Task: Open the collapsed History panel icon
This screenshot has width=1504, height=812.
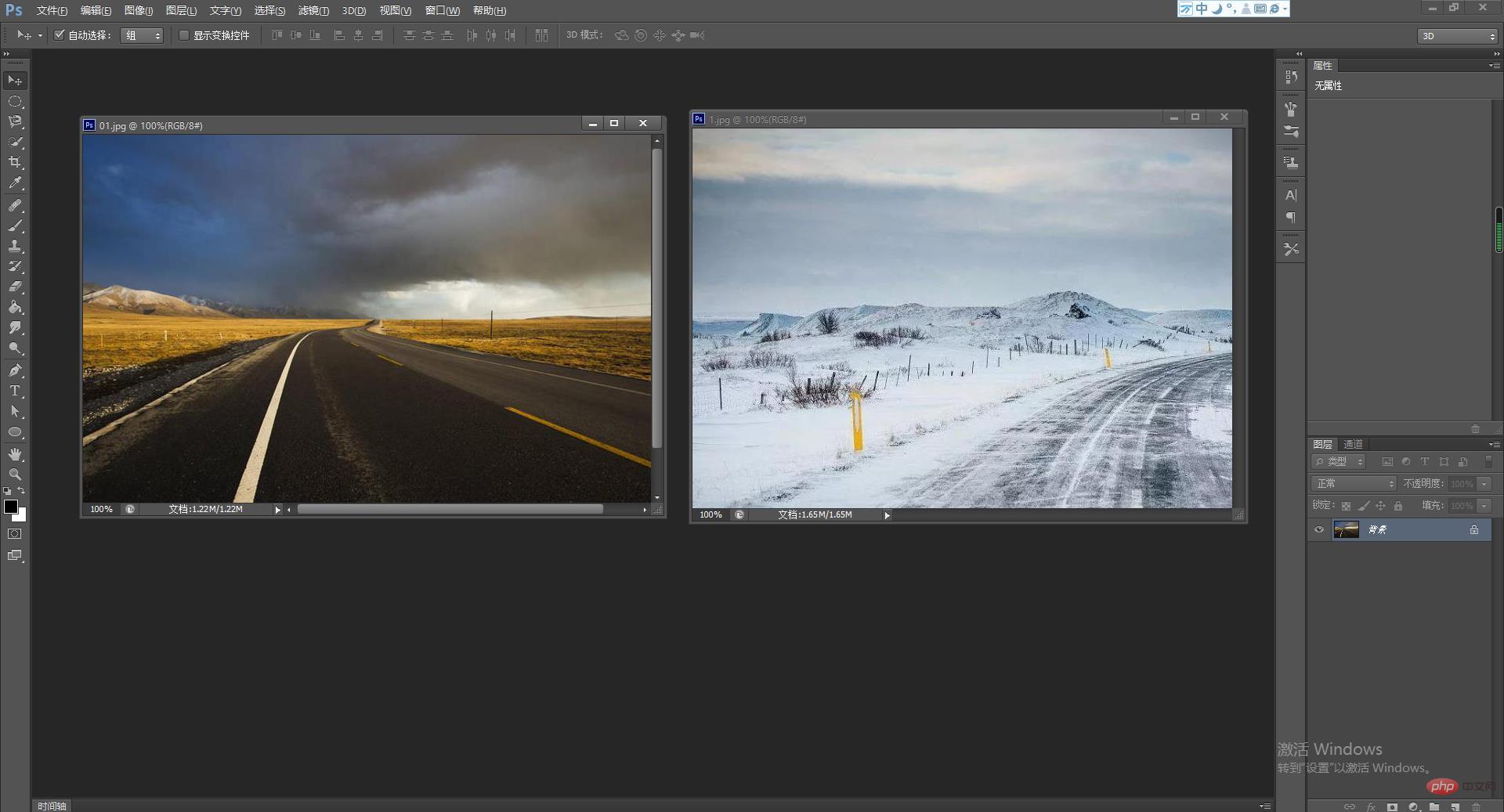Action: click(1291, 77)
